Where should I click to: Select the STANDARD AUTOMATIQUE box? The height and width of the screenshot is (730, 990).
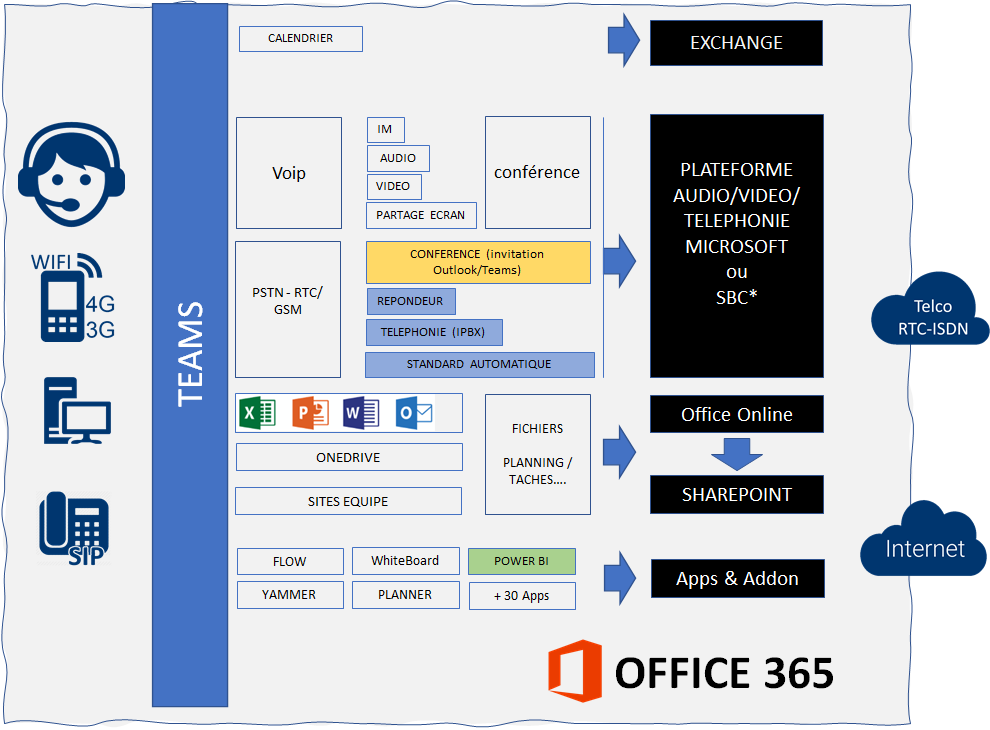coord(479,364)
